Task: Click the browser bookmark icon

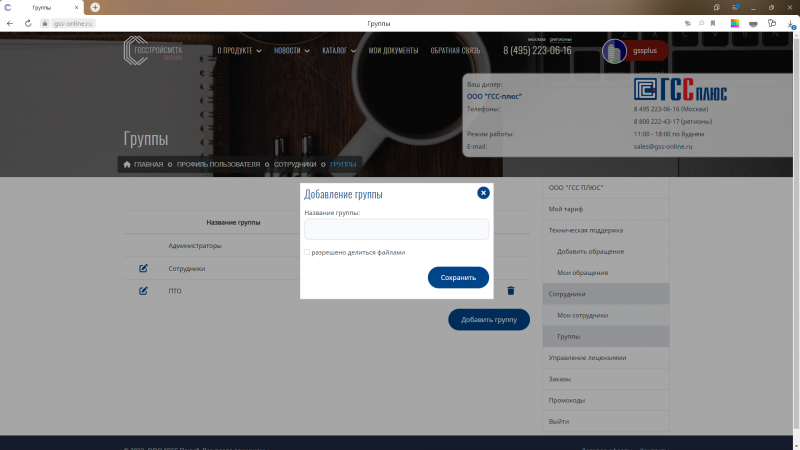Action: pyautogui.click(x=713, y=23)
